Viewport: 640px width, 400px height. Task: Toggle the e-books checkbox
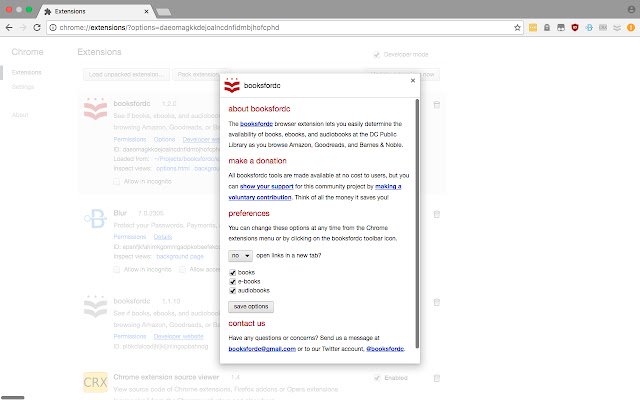[233, 282]
